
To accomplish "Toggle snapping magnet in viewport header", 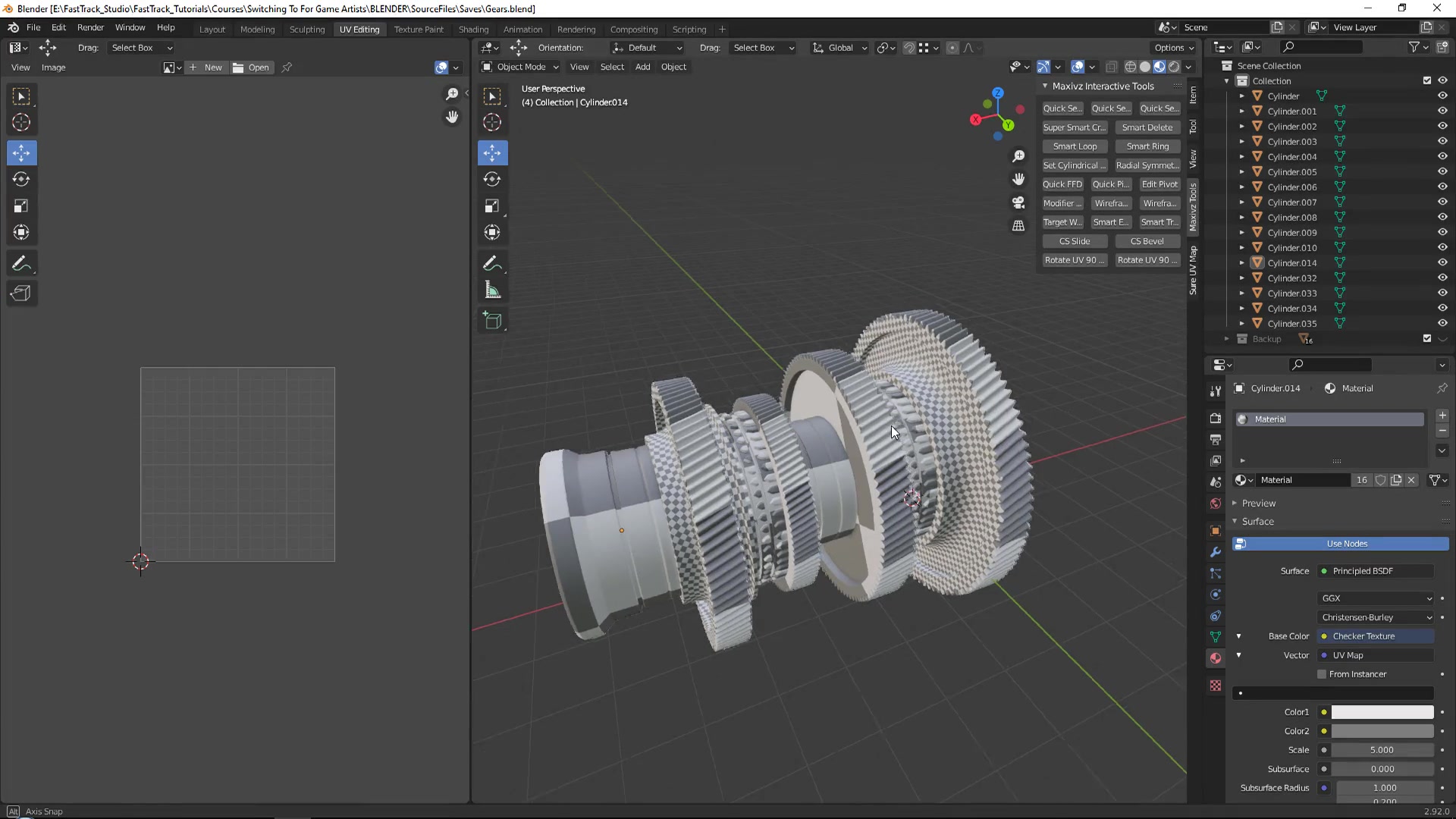I will coord(908,48).
